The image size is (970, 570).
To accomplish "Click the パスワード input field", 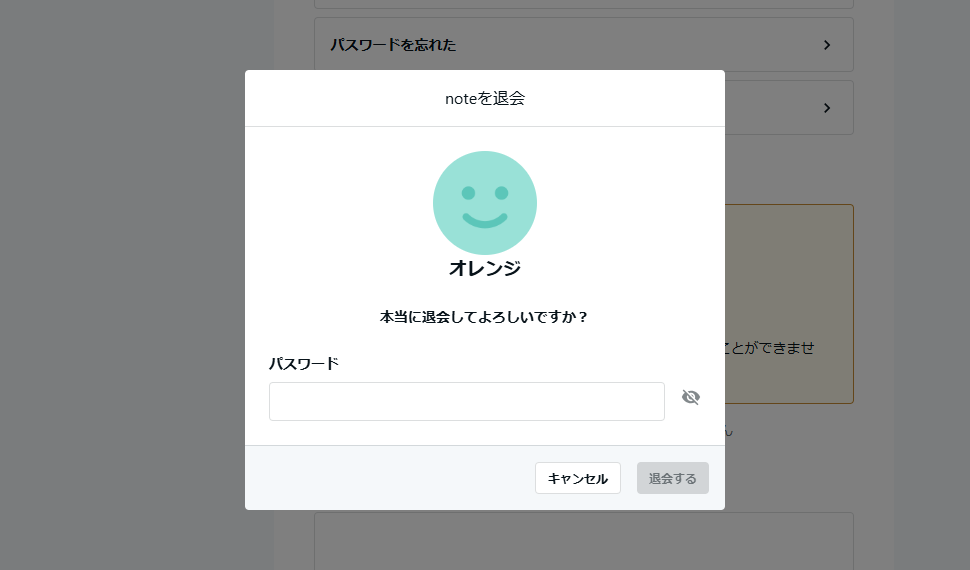I will (x=466, y=401).
